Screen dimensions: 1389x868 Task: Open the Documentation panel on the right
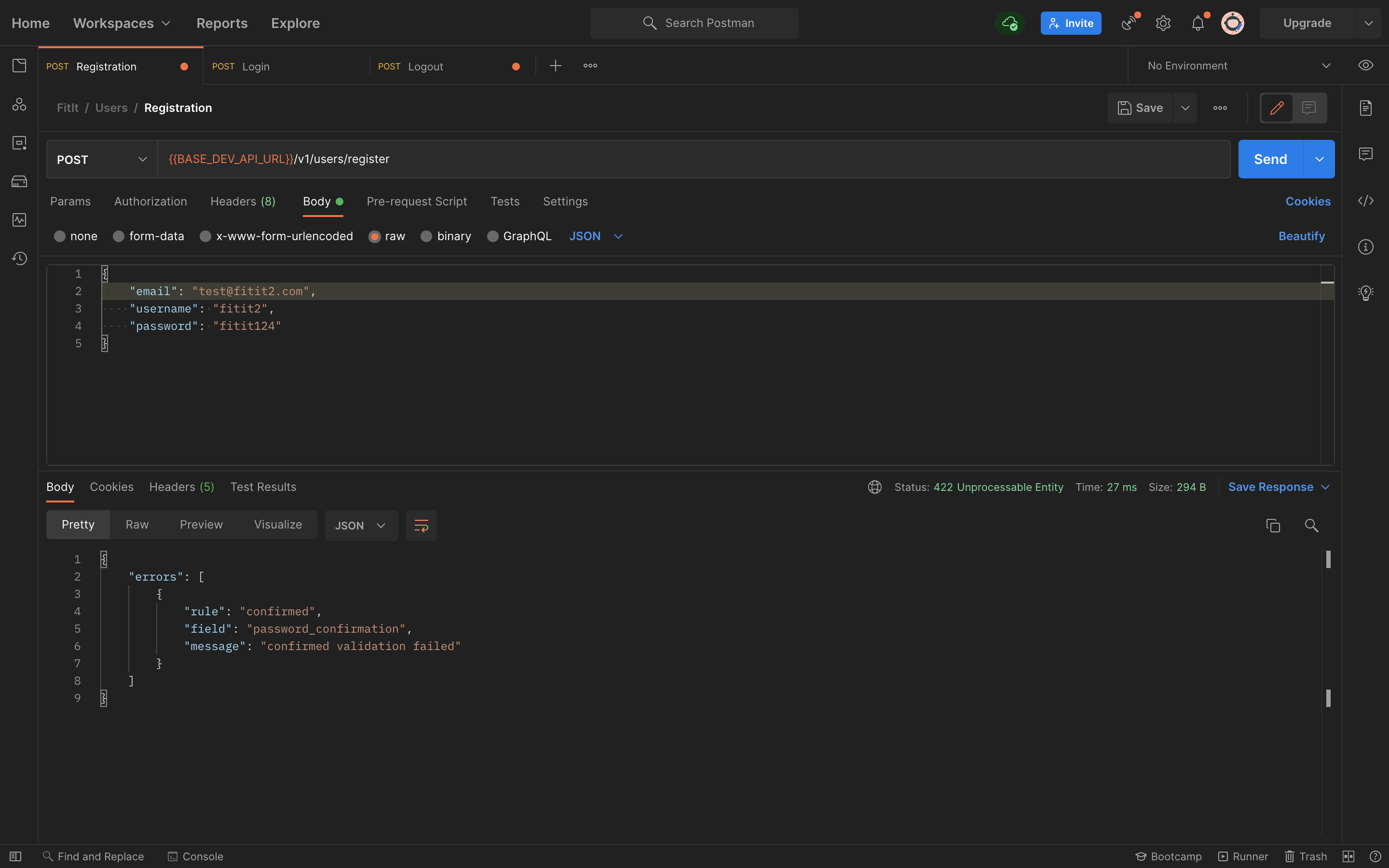[1365, 108]
